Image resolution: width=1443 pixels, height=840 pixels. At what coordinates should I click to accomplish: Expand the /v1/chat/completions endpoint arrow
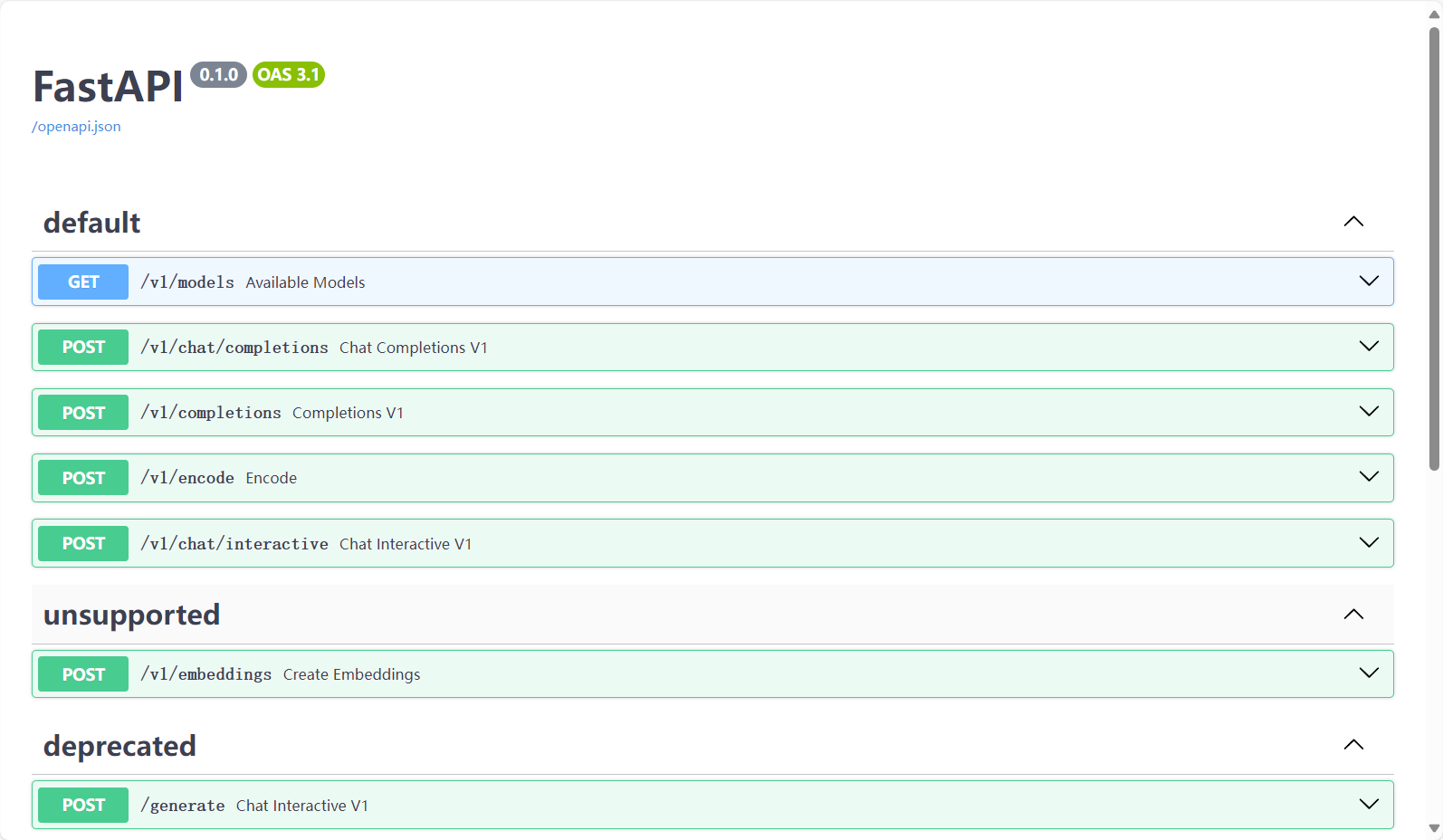click(1369, 347)
